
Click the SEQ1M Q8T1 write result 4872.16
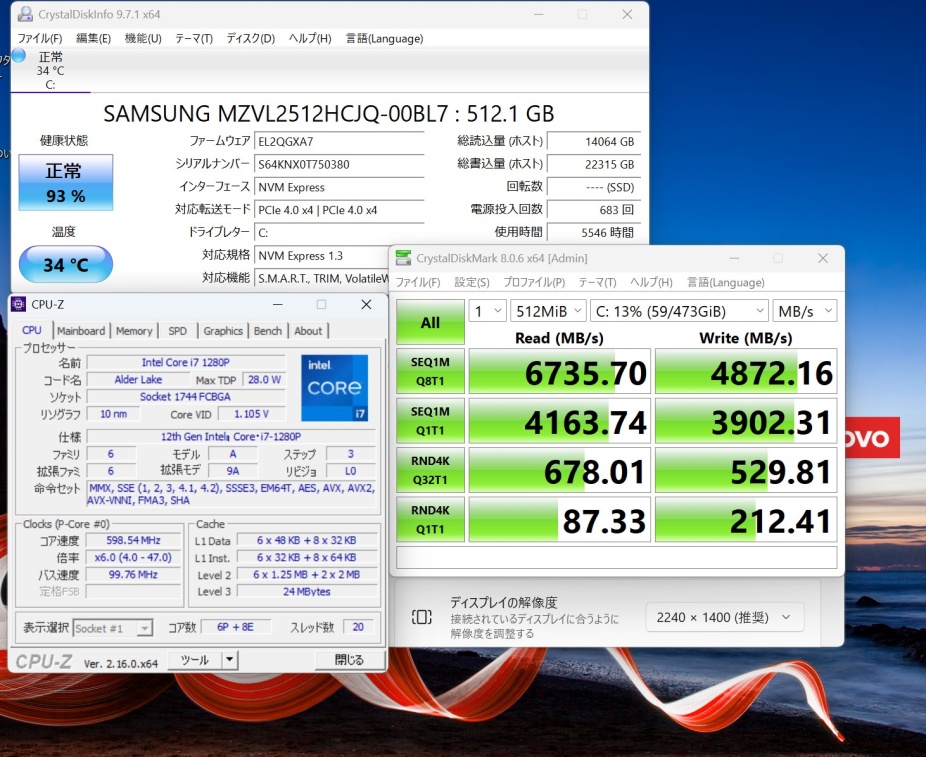[x=746, y=371]
